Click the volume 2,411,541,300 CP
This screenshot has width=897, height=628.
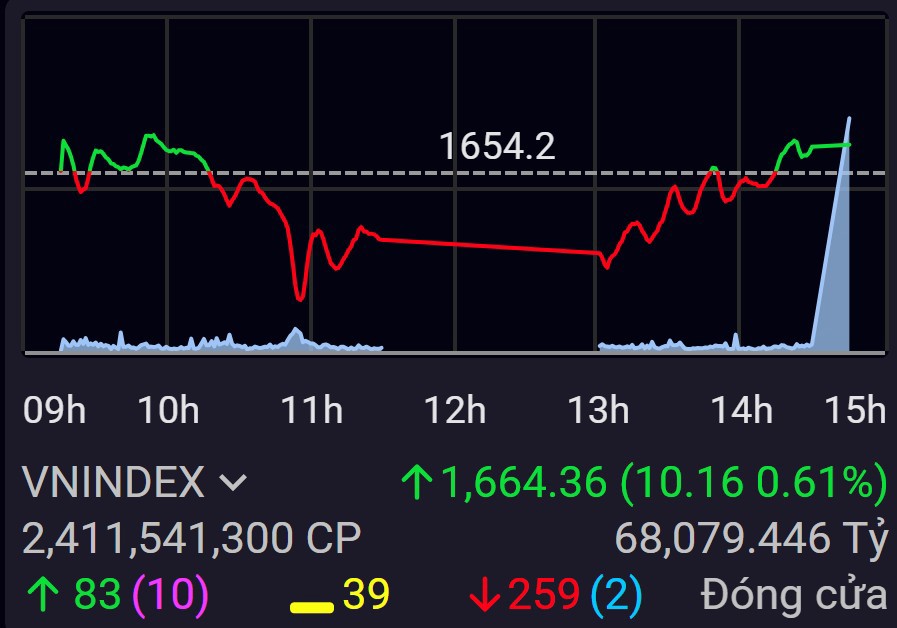(x=192, y=538)
